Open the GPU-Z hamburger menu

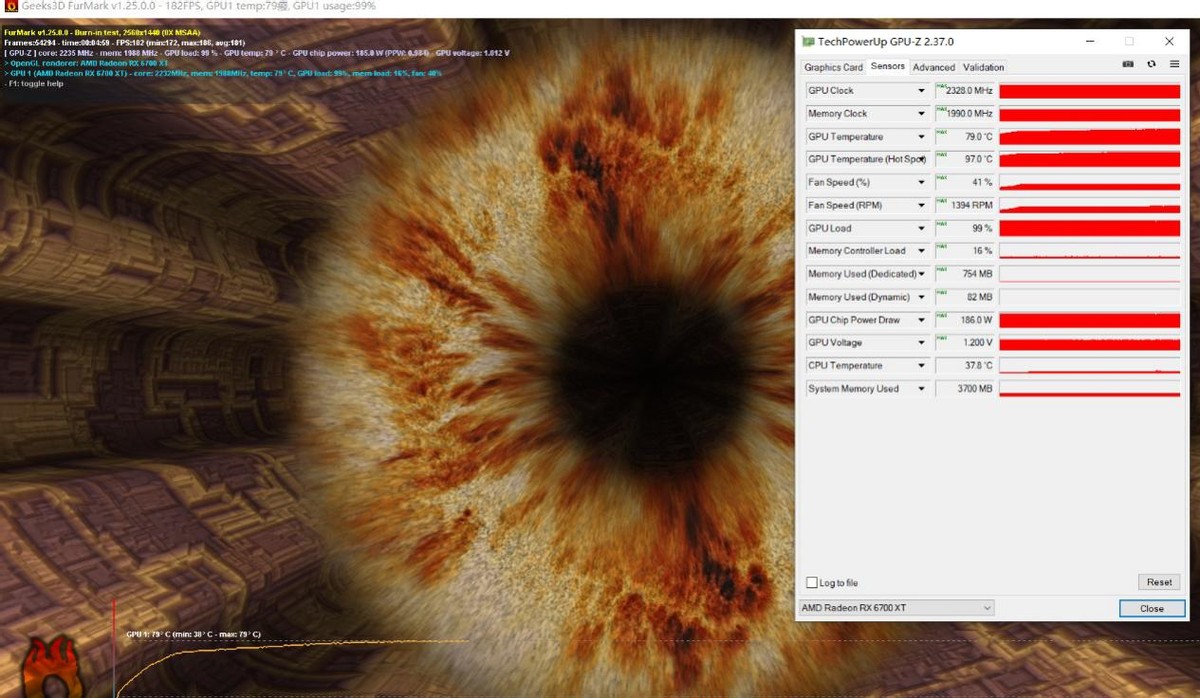pyautogui.click(x=1174, y=65)
